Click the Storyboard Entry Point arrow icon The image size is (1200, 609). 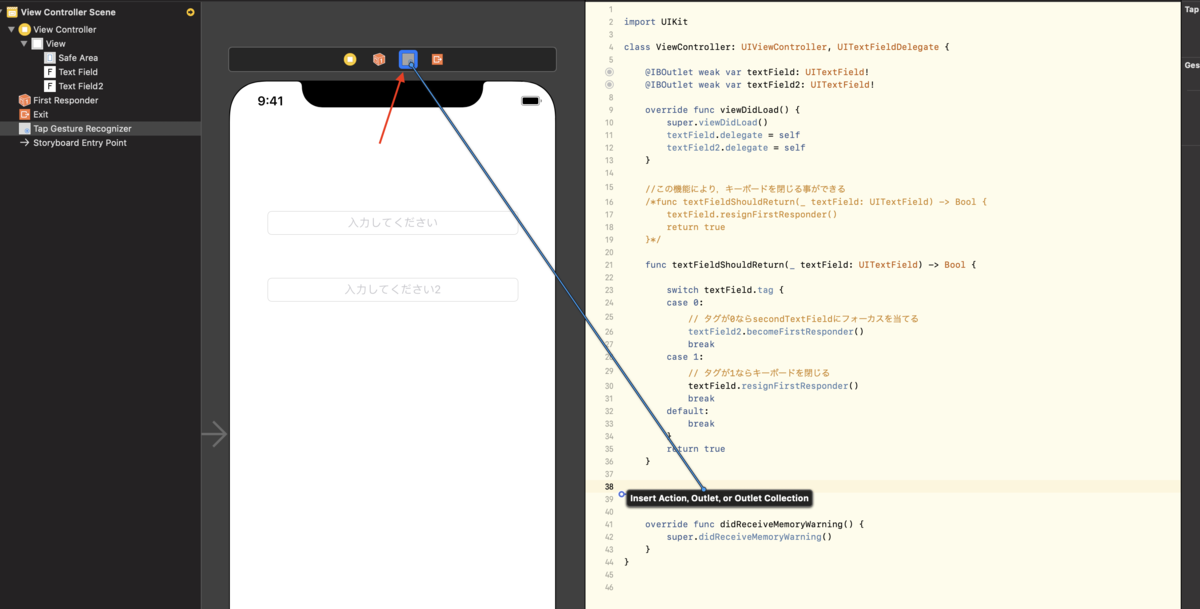(25, 142)
